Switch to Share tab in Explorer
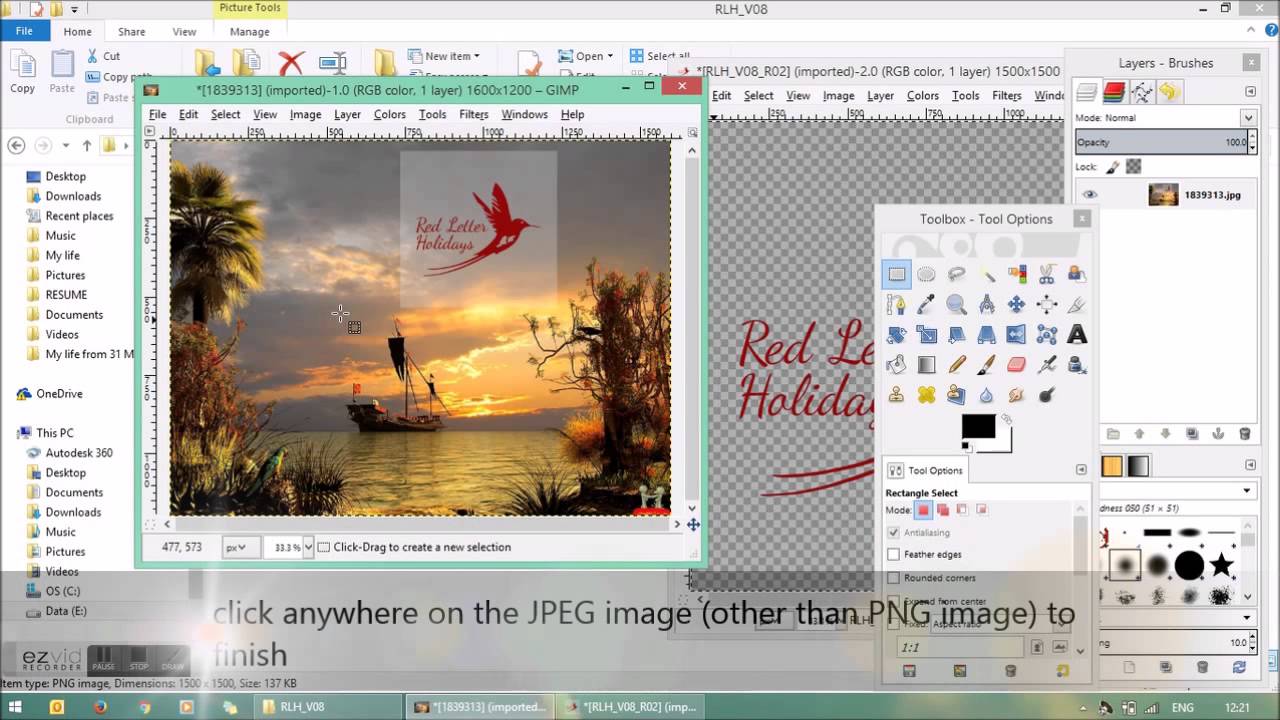Viewport: 1280px width, 720px height. tap(131, 32)
